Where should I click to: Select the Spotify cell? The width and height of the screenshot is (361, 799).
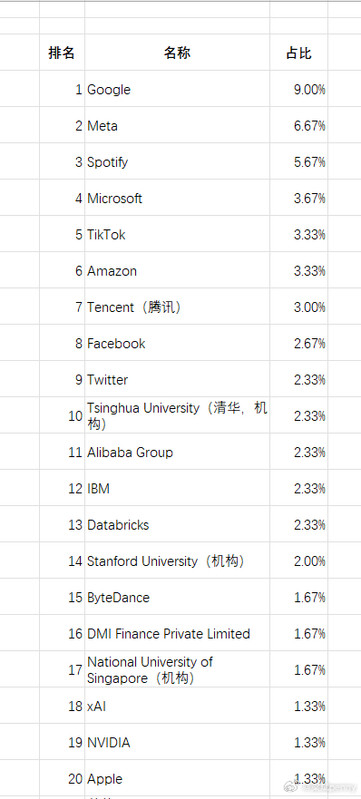[177, 162]
